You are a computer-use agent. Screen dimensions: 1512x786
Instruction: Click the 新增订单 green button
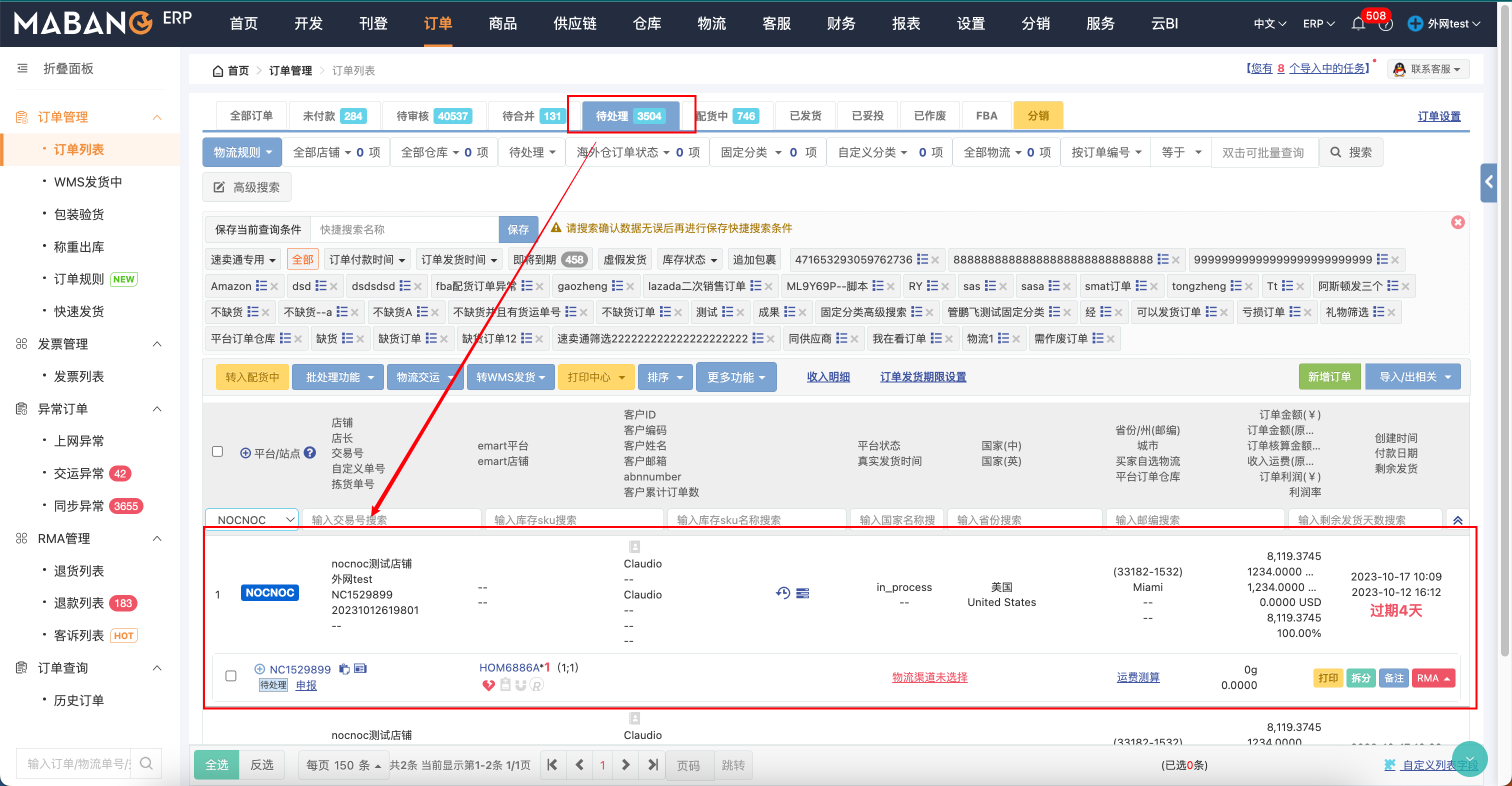tap(1329, 377)
